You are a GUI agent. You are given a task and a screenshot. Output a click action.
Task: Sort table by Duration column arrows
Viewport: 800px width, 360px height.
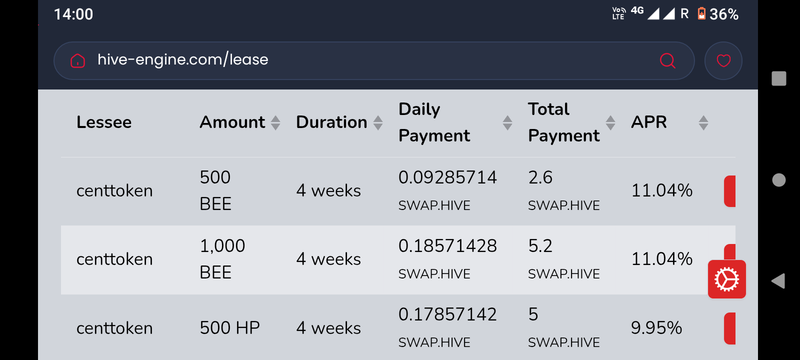378,122
